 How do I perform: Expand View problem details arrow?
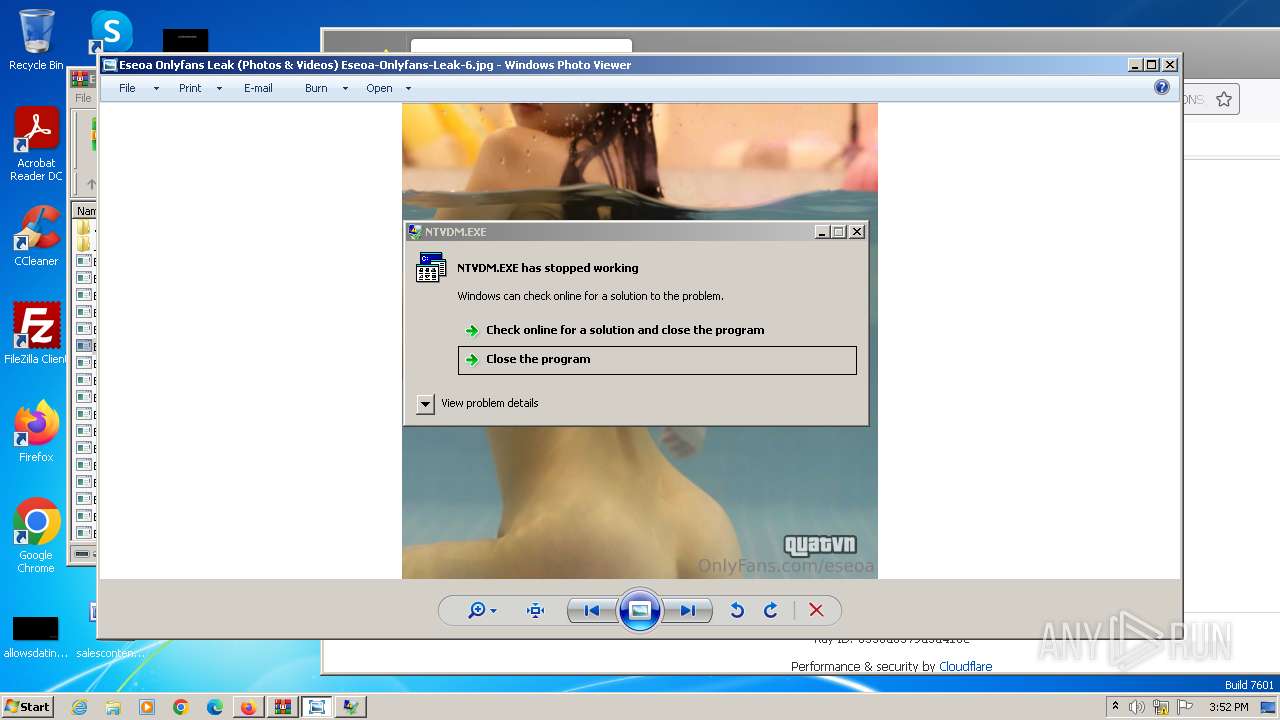pyautogui.click(x=425, y=403)
